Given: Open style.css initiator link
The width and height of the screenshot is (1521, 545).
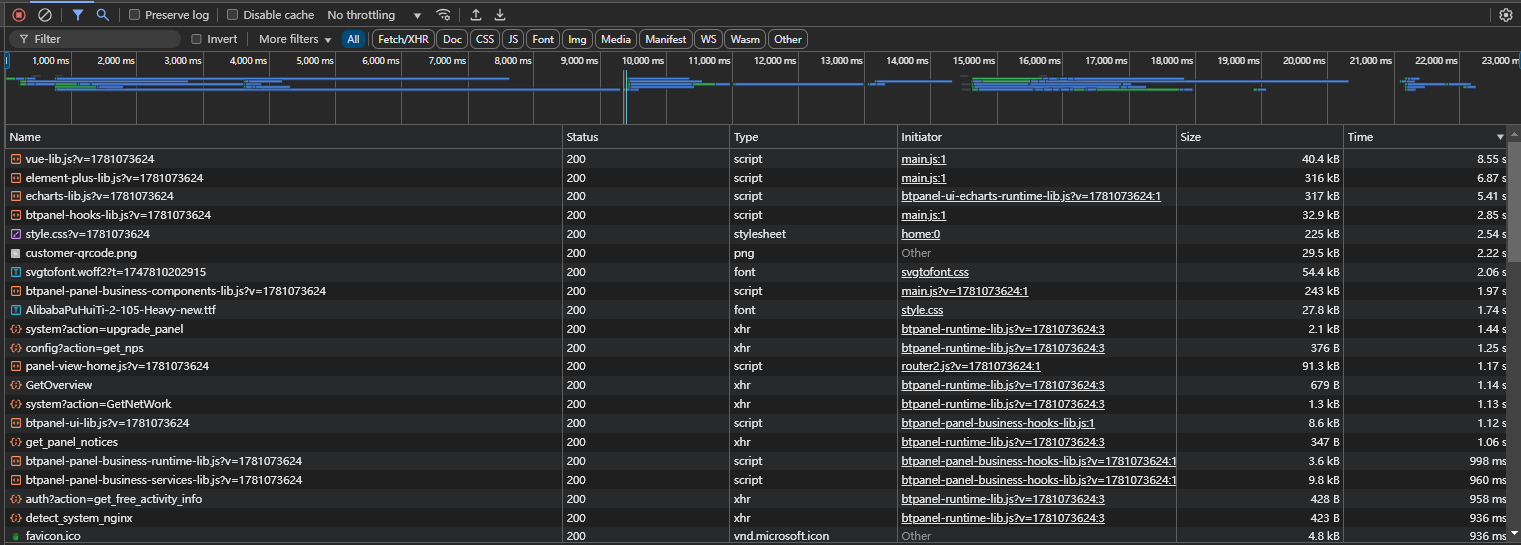Looking at the screenshot, I should coord(922,310).
